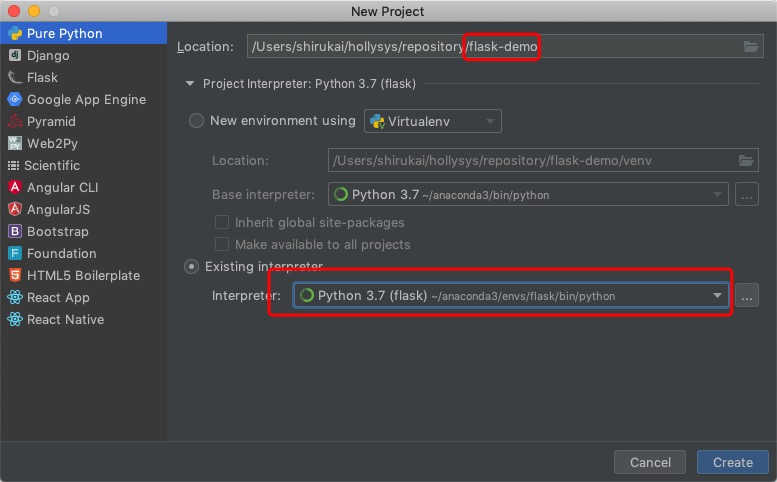Choose HTML5 Boilerplate project type
Screen dimensions: 777x482
[83, 275]
